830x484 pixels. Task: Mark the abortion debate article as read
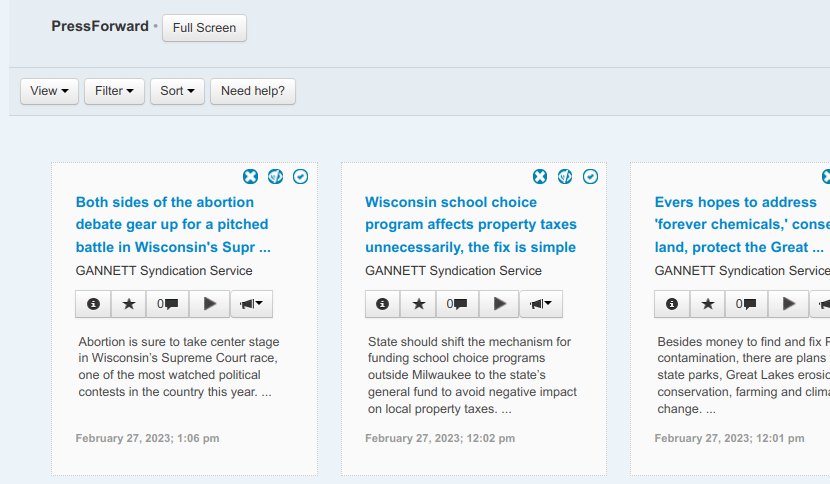pos(300,176)
